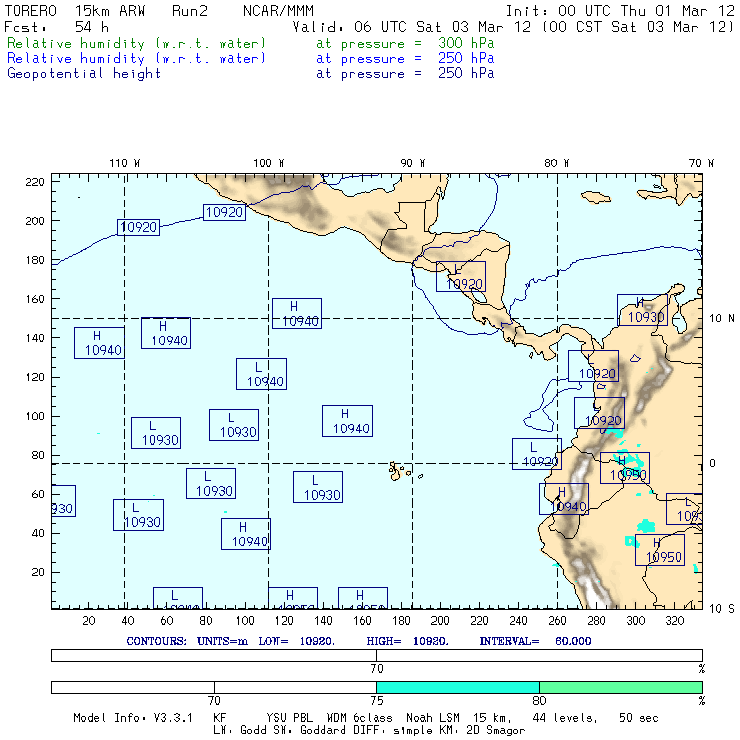This screenshot has width=740, height=740.
Task: Click the '10 S' latitude label
Action: click(722, 609)
